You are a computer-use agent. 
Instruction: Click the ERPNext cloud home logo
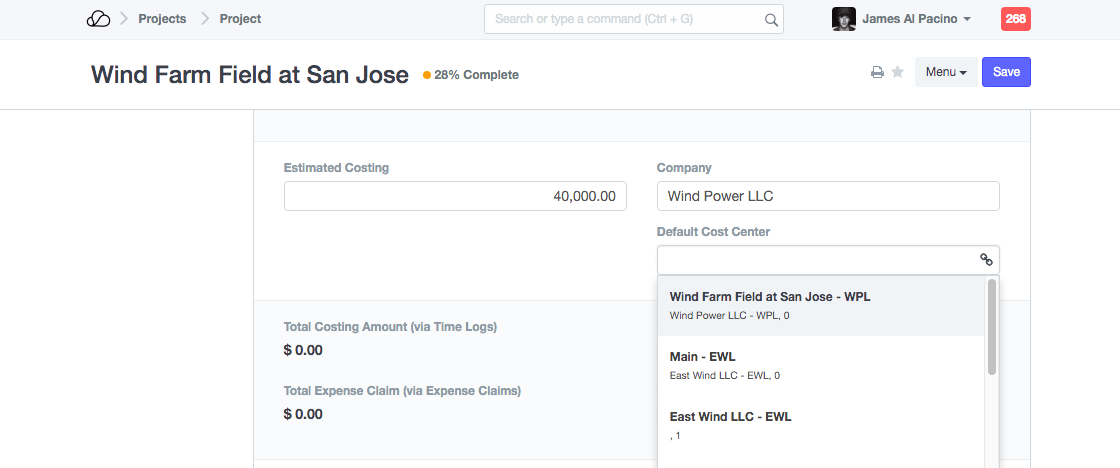point(98,19)
